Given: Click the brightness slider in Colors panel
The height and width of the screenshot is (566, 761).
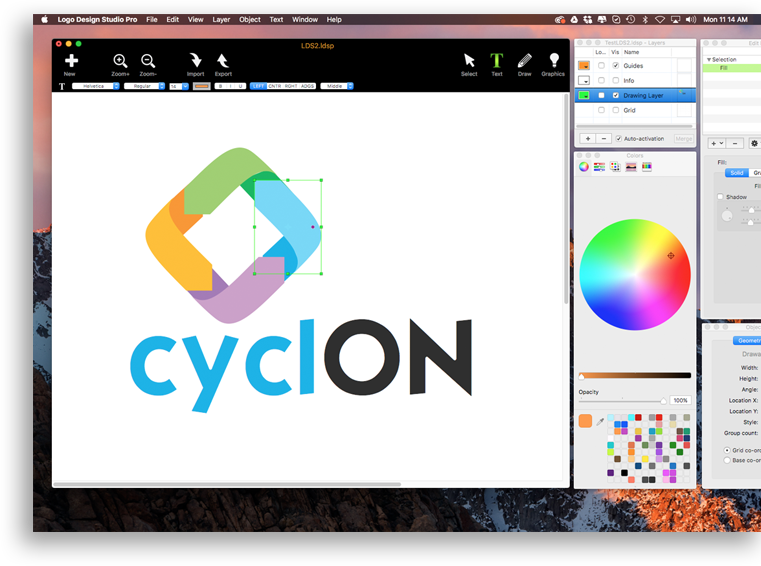Looking at the screenshot, I should point(635,375).
